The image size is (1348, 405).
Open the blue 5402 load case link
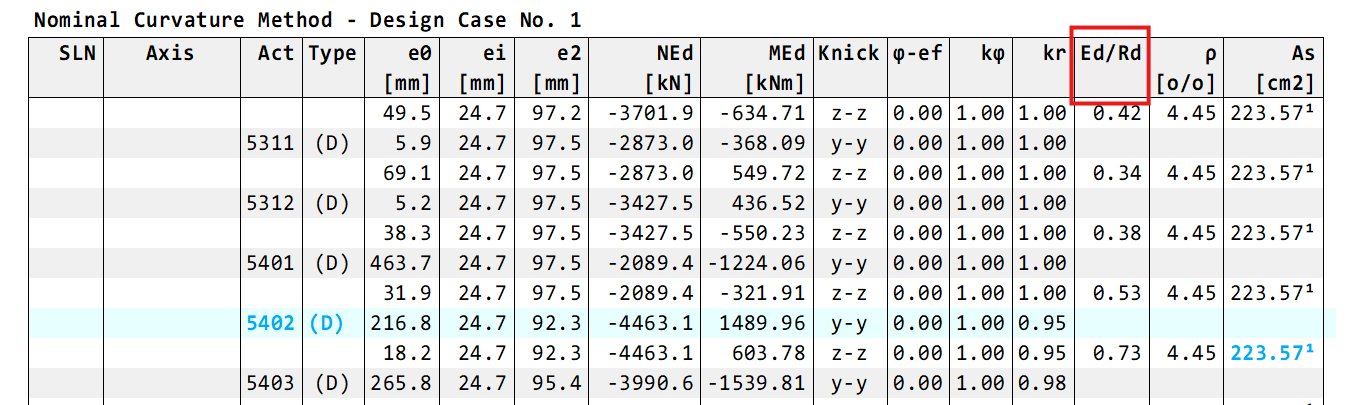click(270, 324)
